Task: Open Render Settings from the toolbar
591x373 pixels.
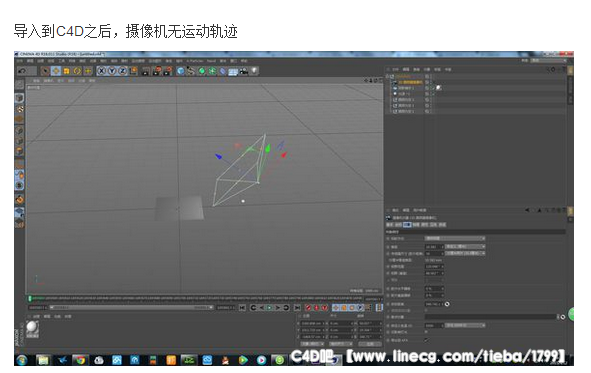Action: 168,71
